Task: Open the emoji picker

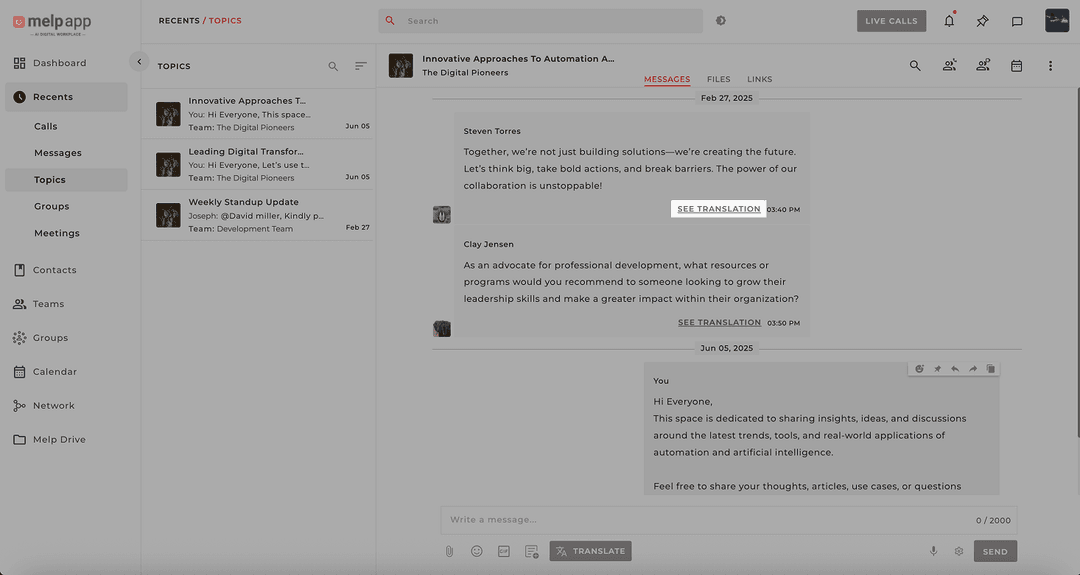Action: (477, 551)
